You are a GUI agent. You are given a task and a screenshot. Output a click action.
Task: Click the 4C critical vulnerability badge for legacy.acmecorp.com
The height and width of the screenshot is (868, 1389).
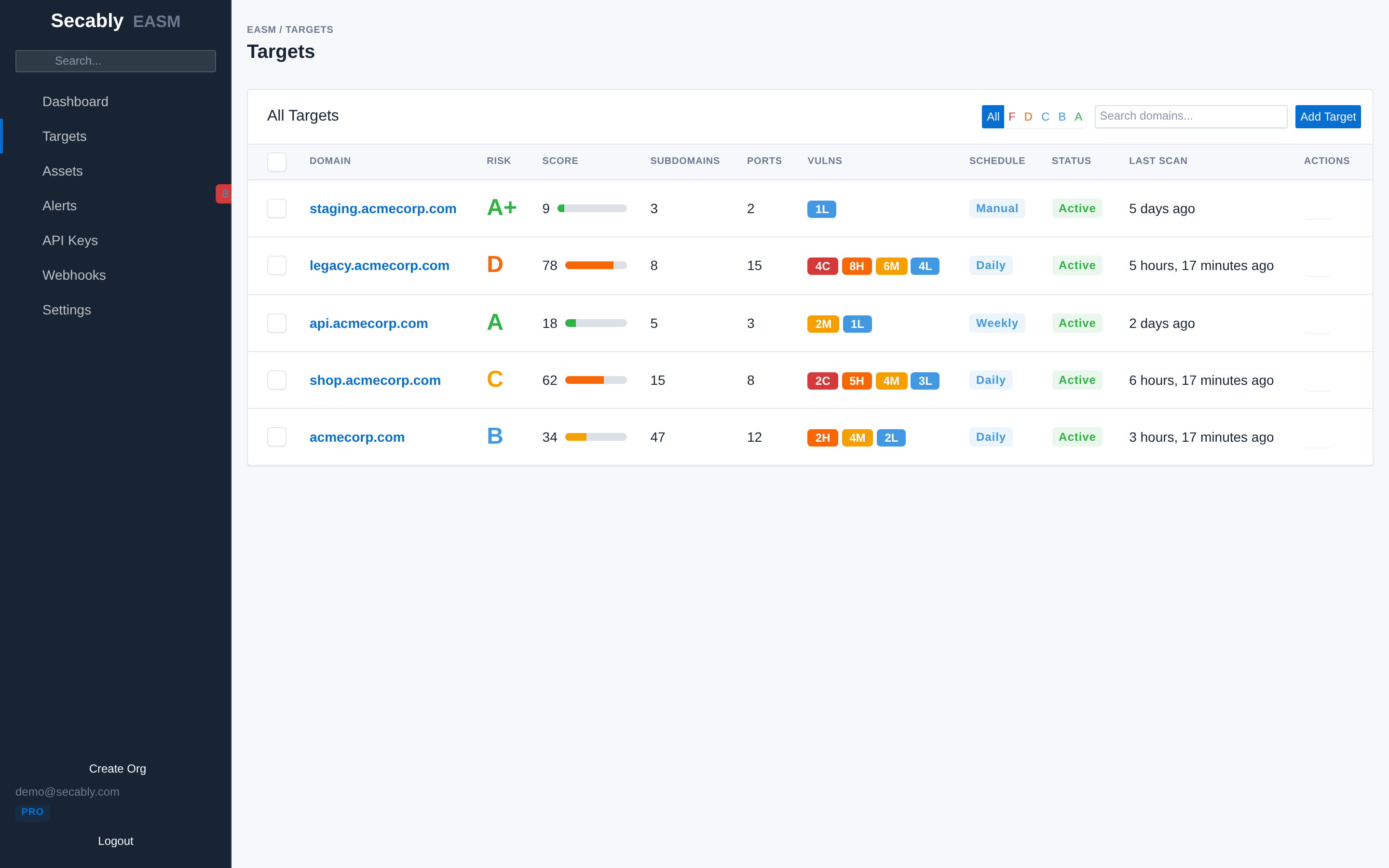point(822,265)
